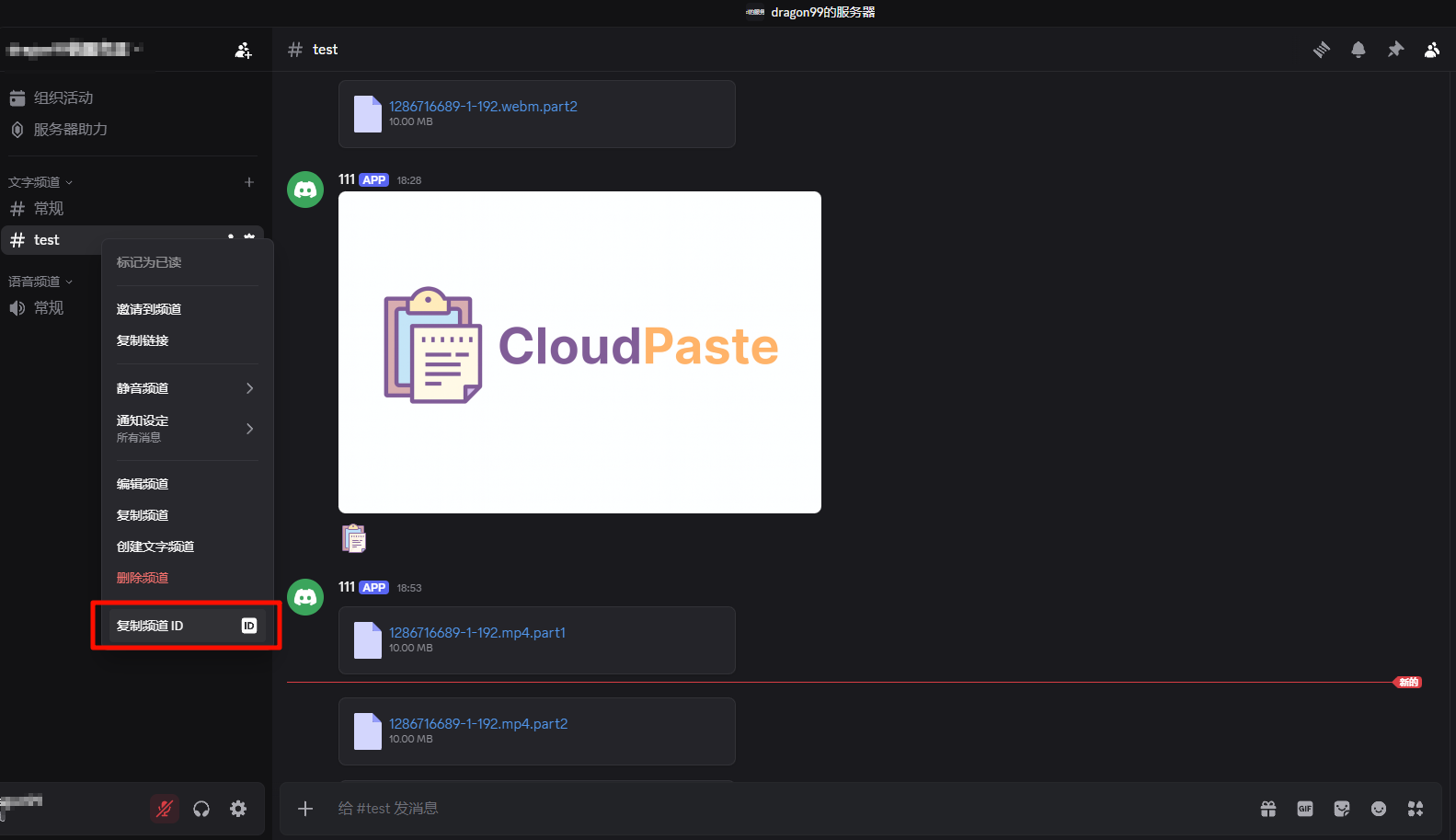Click bot avatar of 18:28 message

(305, 190)
